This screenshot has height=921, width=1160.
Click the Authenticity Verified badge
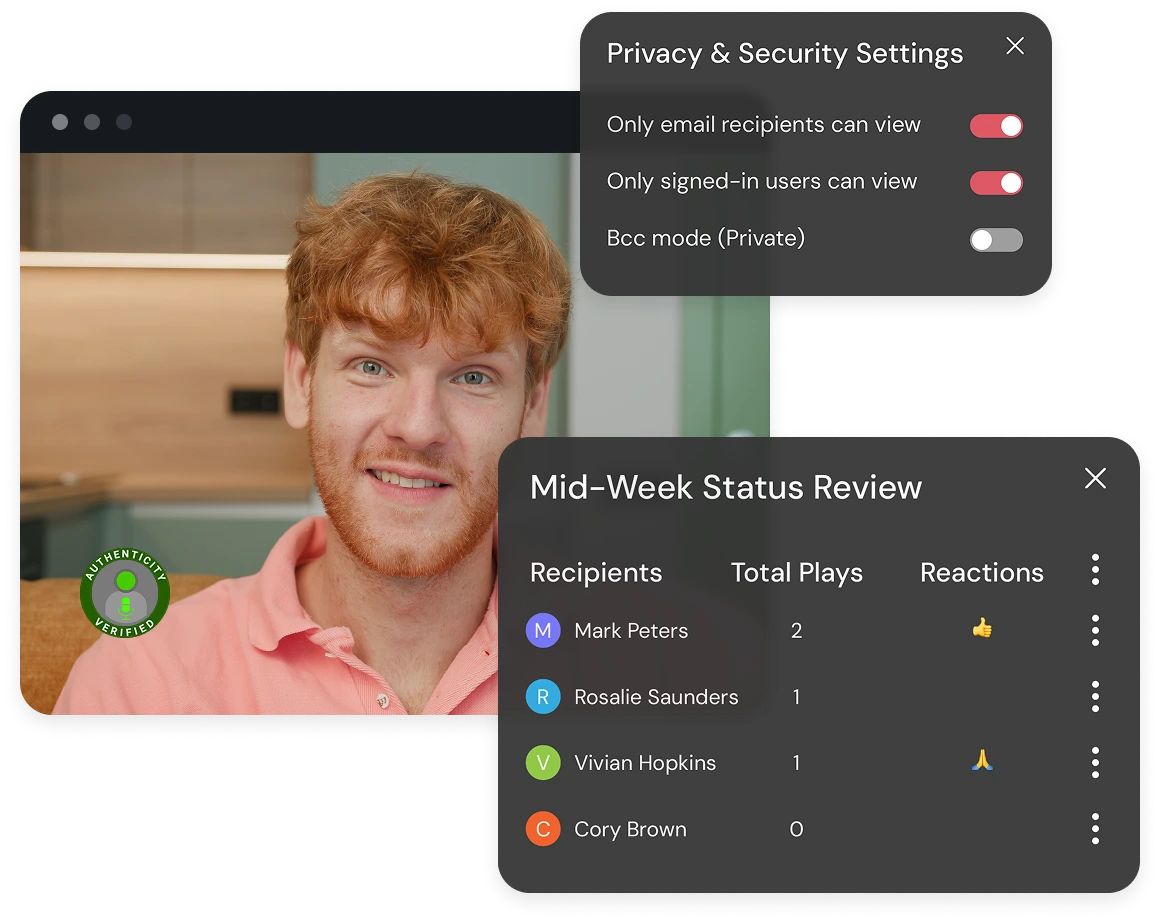click(x=125, y=593)
